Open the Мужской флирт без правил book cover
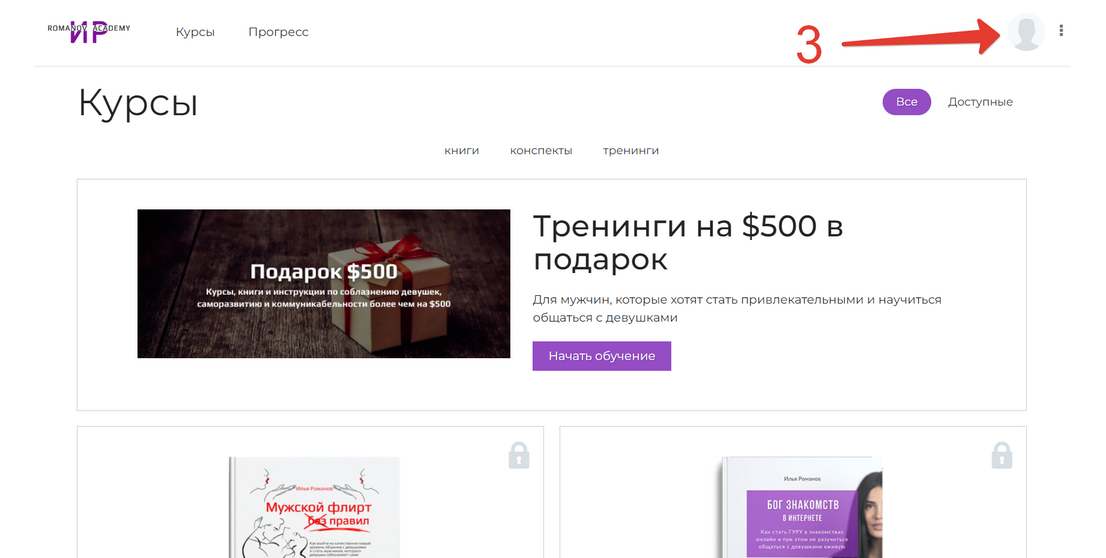The height and width of the screenshot is (558, 1106). (x=314, y=507)
